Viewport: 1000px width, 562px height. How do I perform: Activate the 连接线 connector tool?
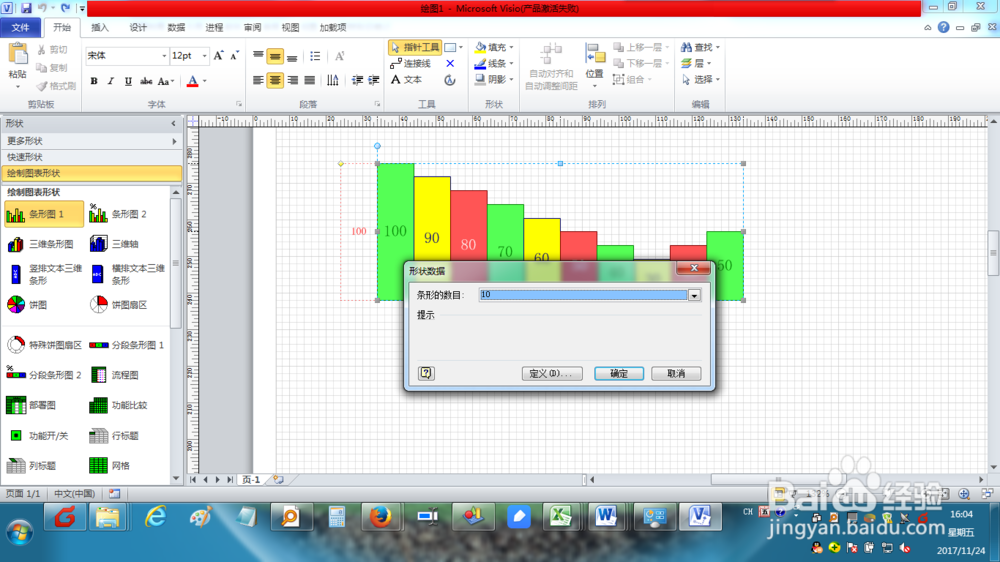click(x=411, y=63)
